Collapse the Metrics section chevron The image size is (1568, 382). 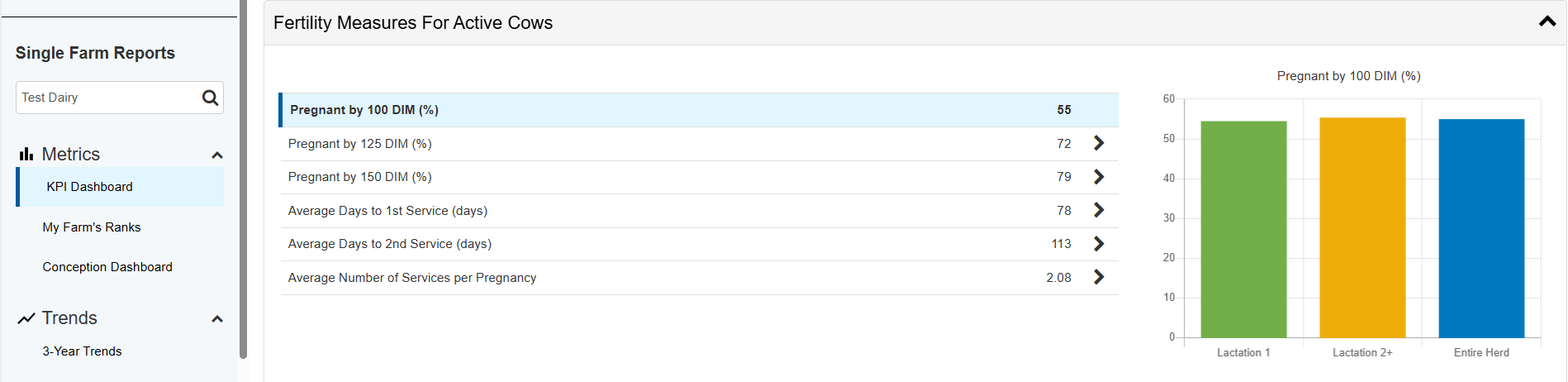(x=217, y=155)
